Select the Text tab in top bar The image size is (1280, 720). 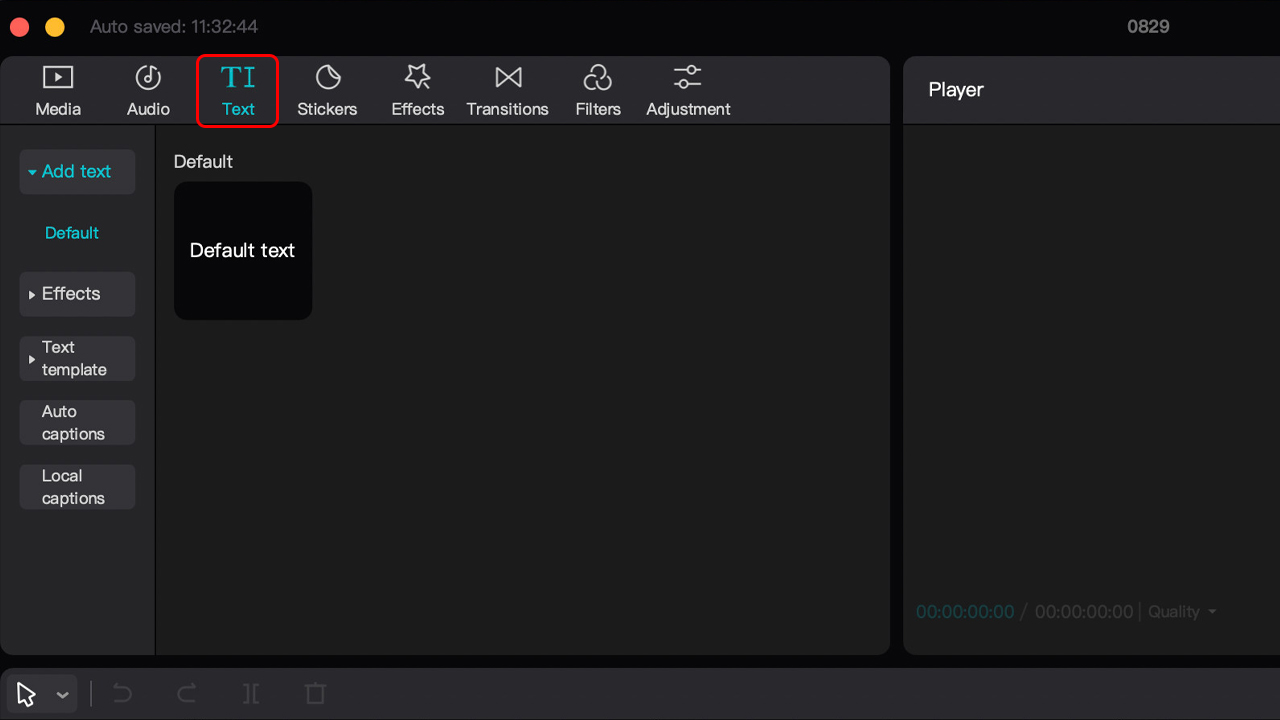click(238, 91)
